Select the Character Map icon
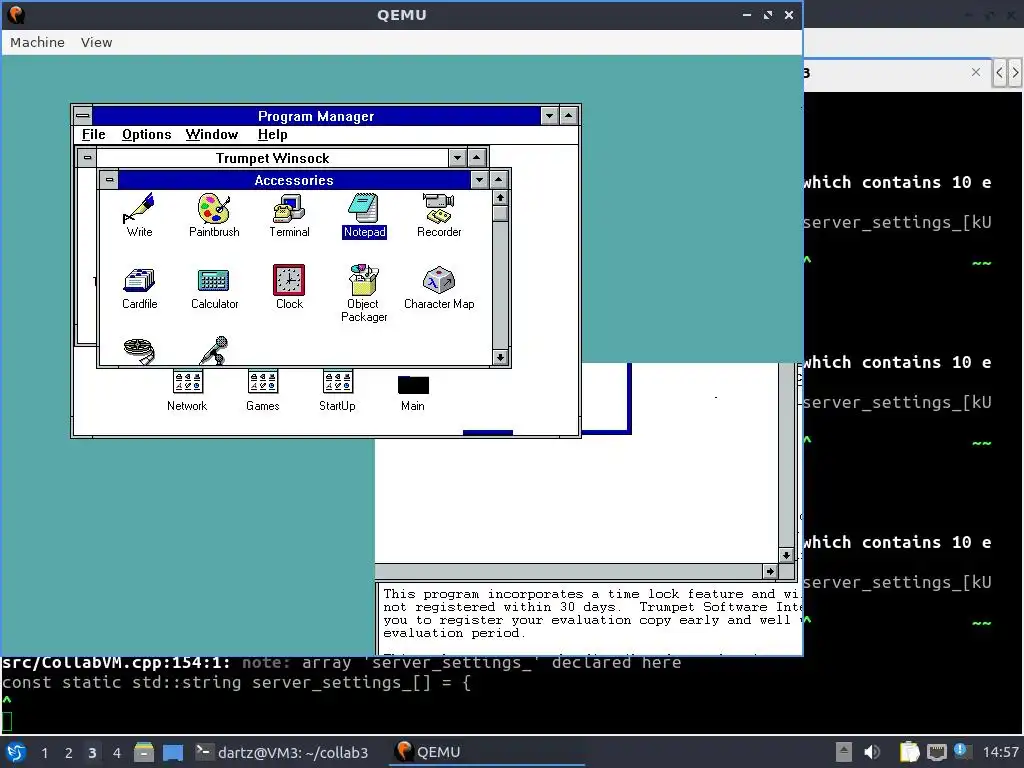Screen dimensions: 1024x768 (x=439, y=287)
